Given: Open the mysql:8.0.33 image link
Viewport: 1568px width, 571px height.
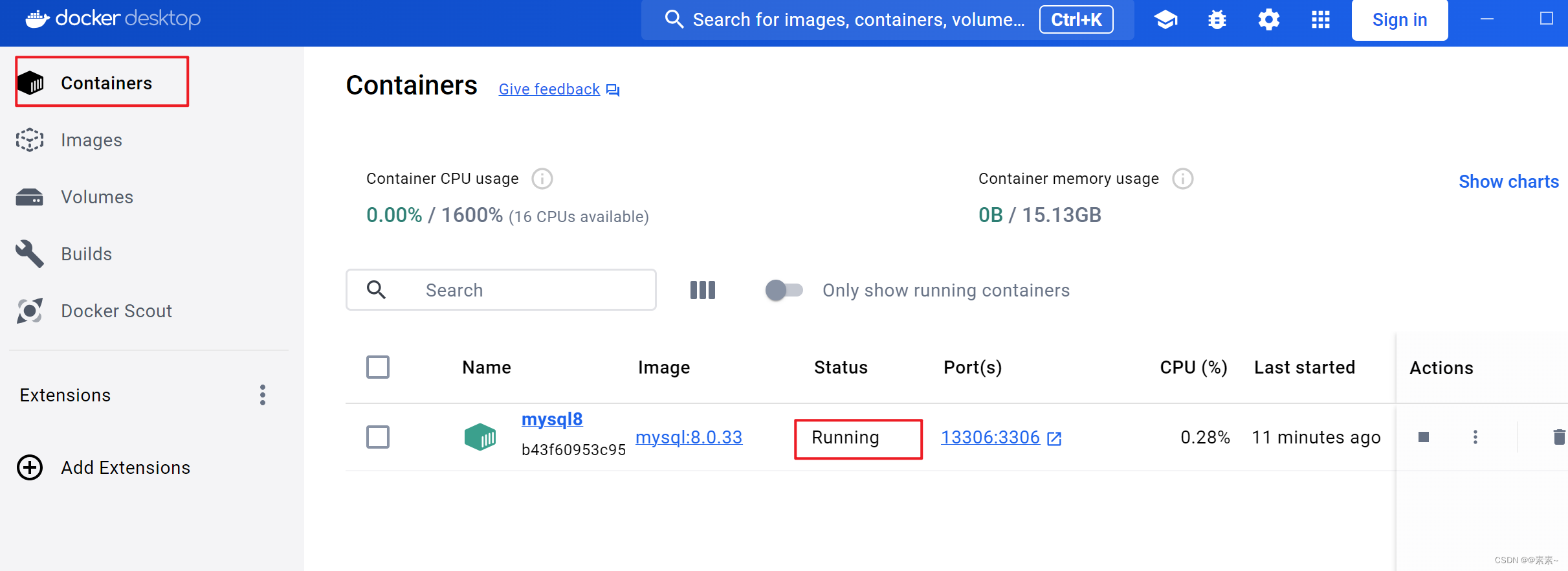Looking at the screenshot, I should coord(689,438).
